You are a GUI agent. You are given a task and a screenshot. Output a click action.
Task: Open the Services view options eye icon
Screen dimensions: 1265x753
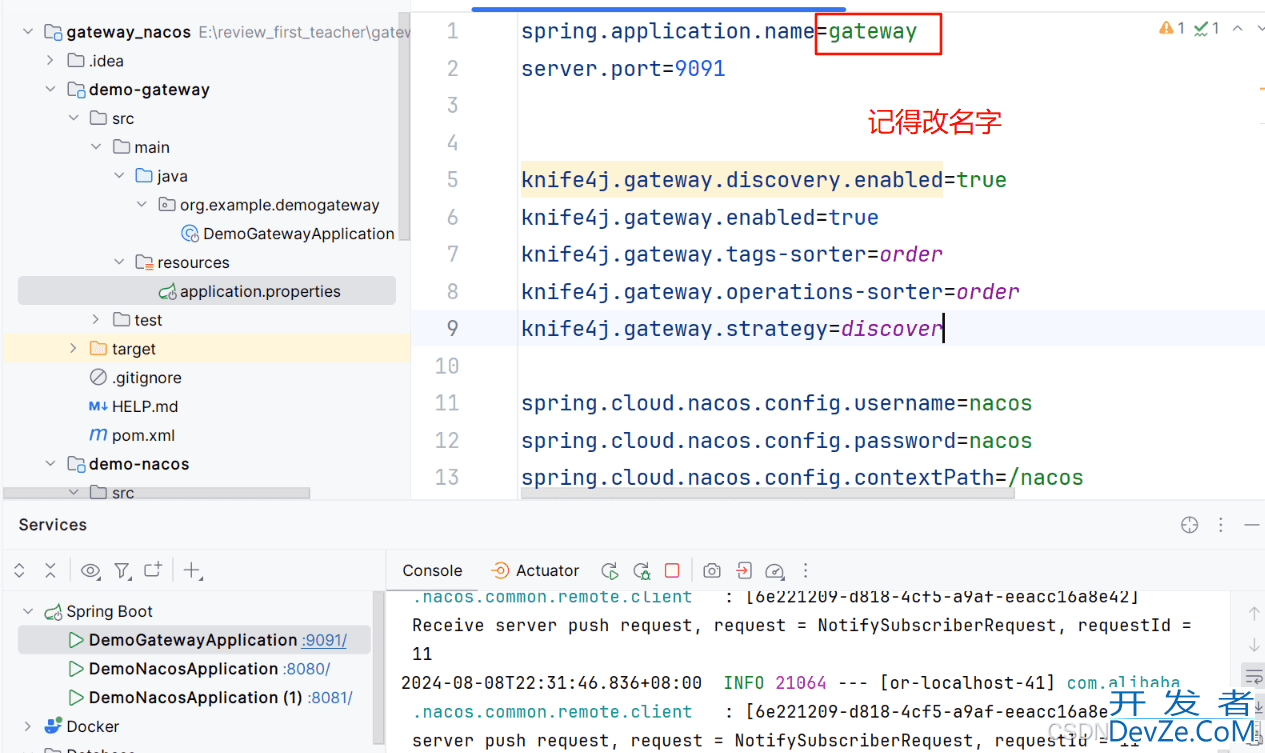click(90, 571)
